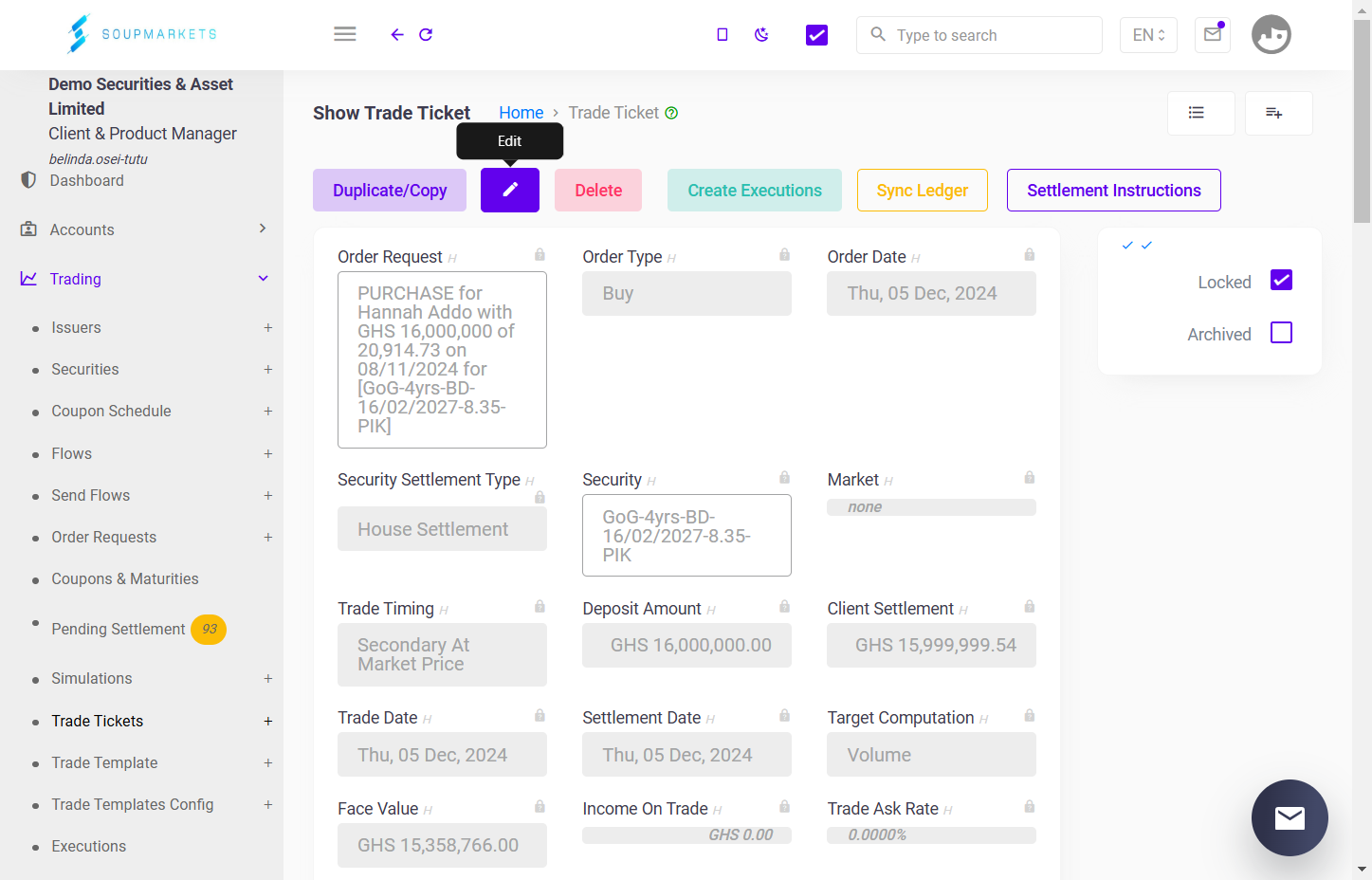
Task: Click lock icon next to Face Value
Action: click(540, 806)
